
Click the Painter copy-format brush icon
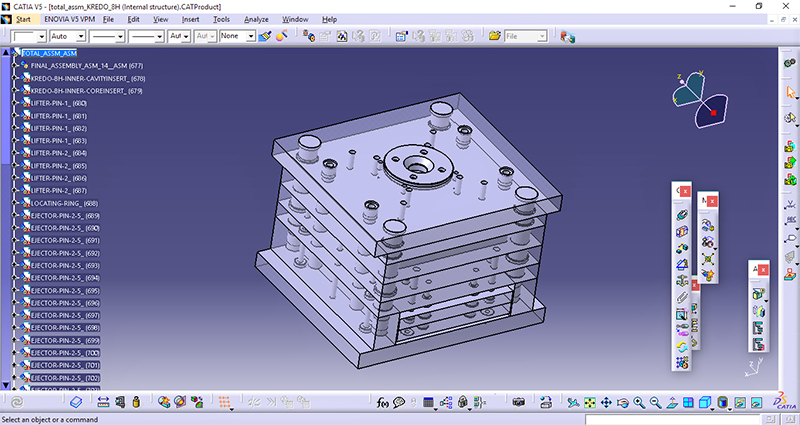tap(265, 36)
